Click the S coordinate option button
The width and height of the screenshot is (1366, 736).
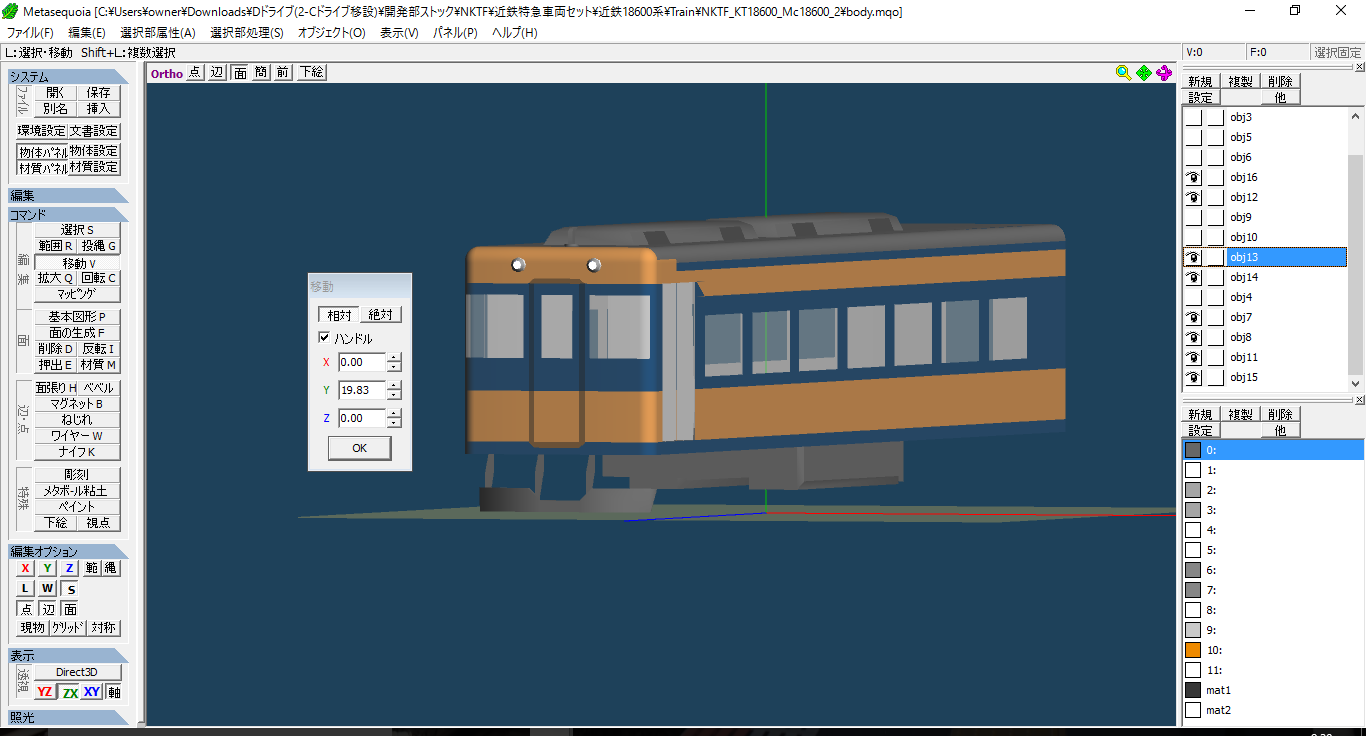point(70,589)
